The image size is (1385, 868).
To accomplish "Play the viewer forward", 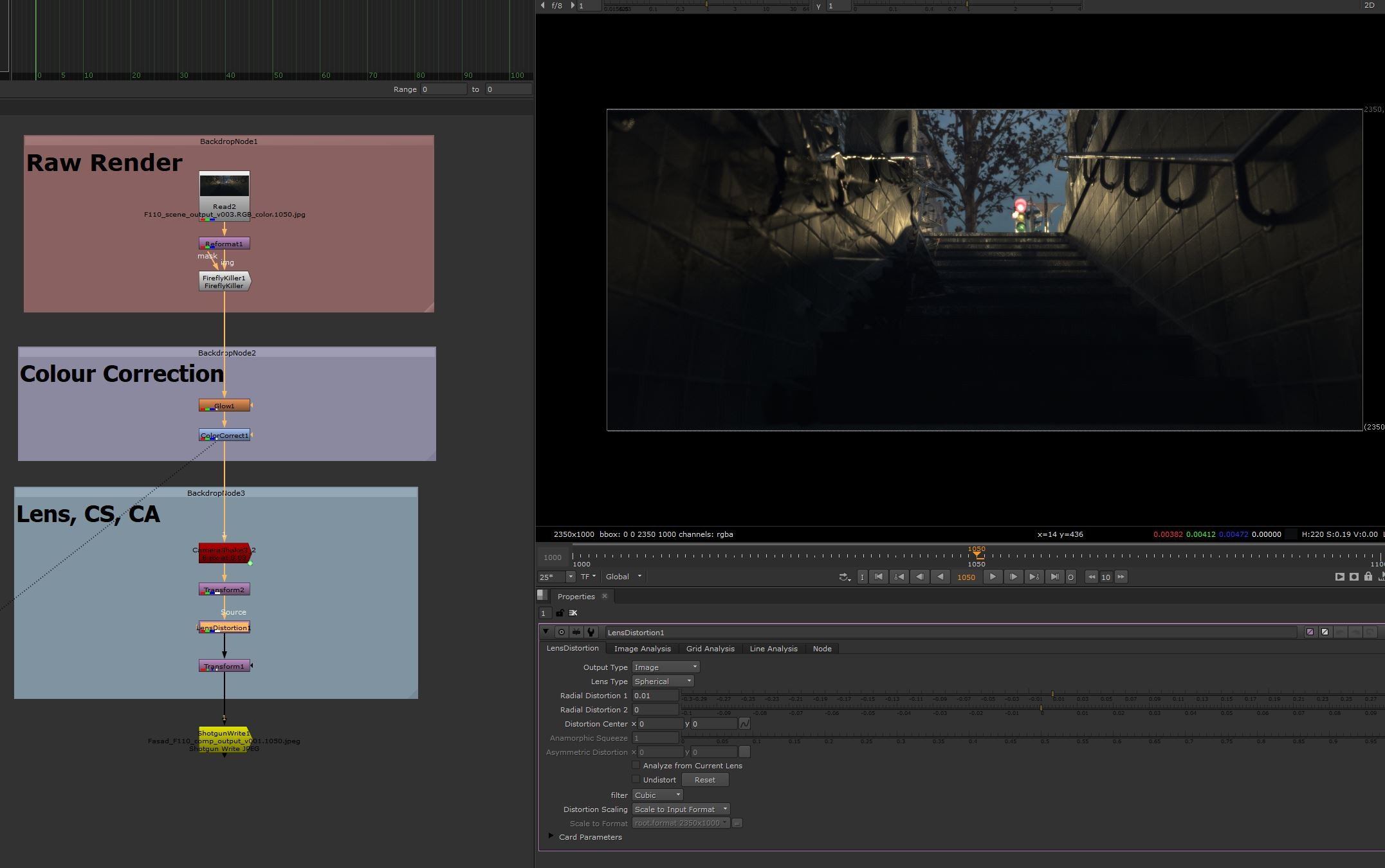I will click(x=993, y=577).
